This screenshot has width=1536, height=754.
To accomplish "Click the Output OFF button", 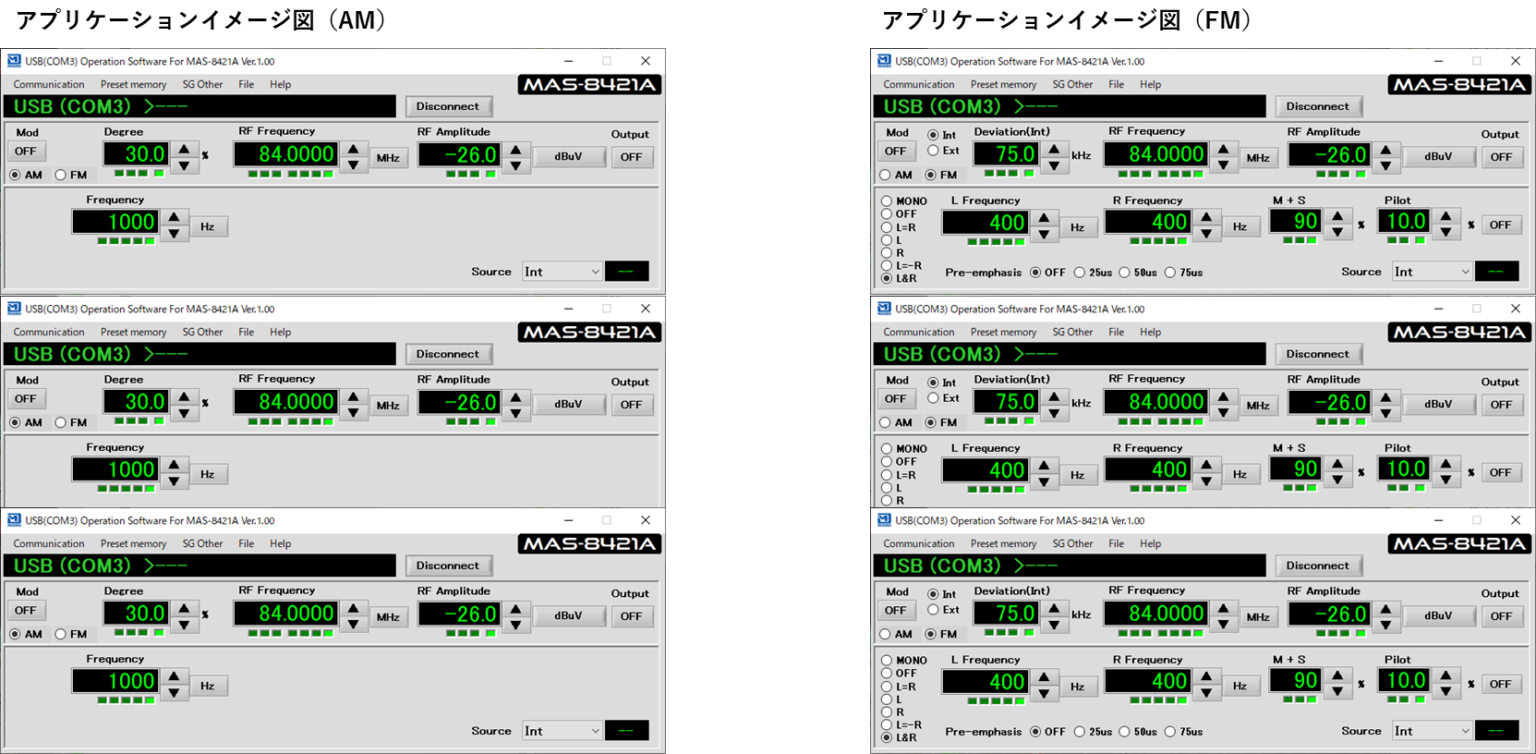I will pos(631,157).
